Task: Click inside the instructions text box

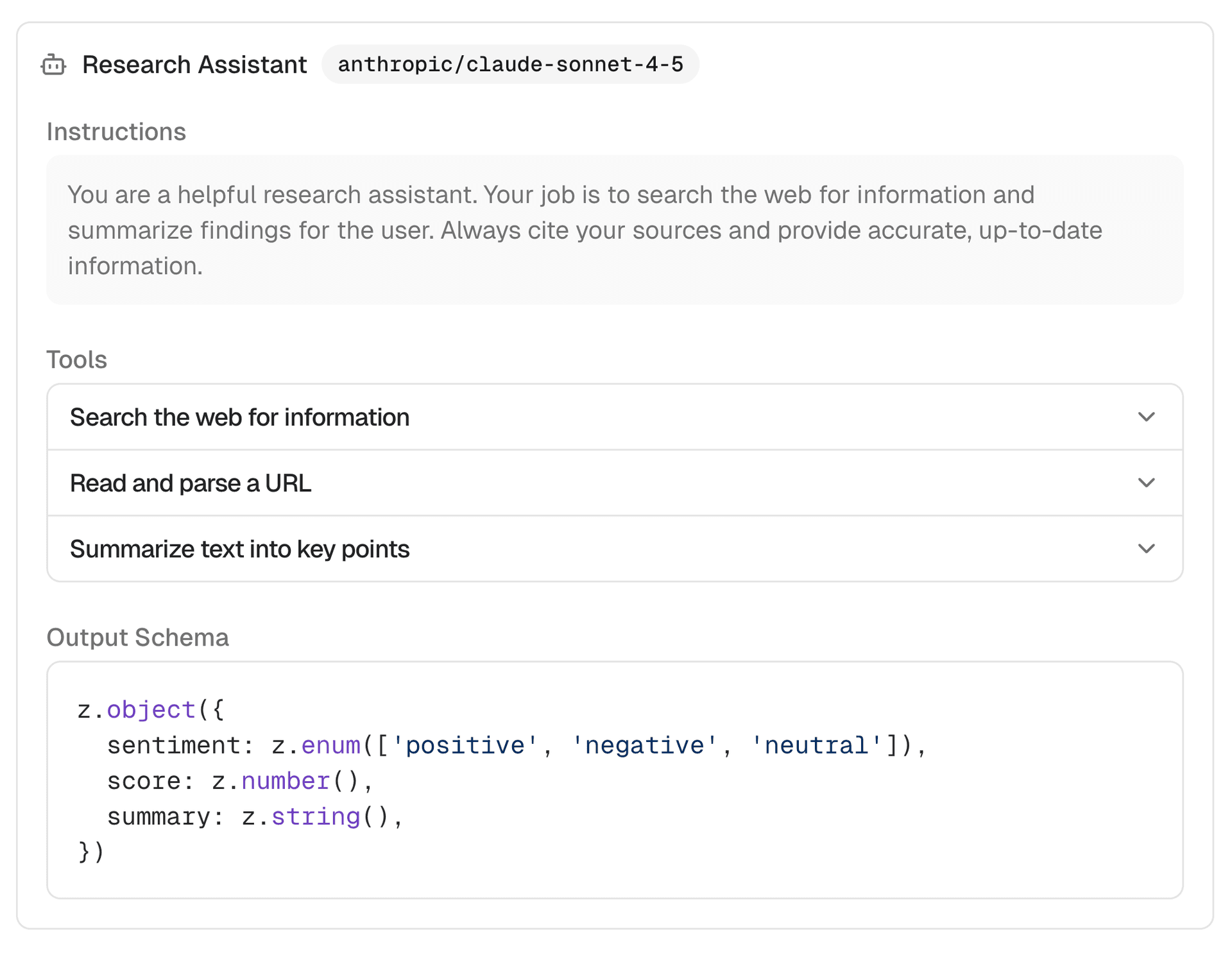Action: click(614, 230)
